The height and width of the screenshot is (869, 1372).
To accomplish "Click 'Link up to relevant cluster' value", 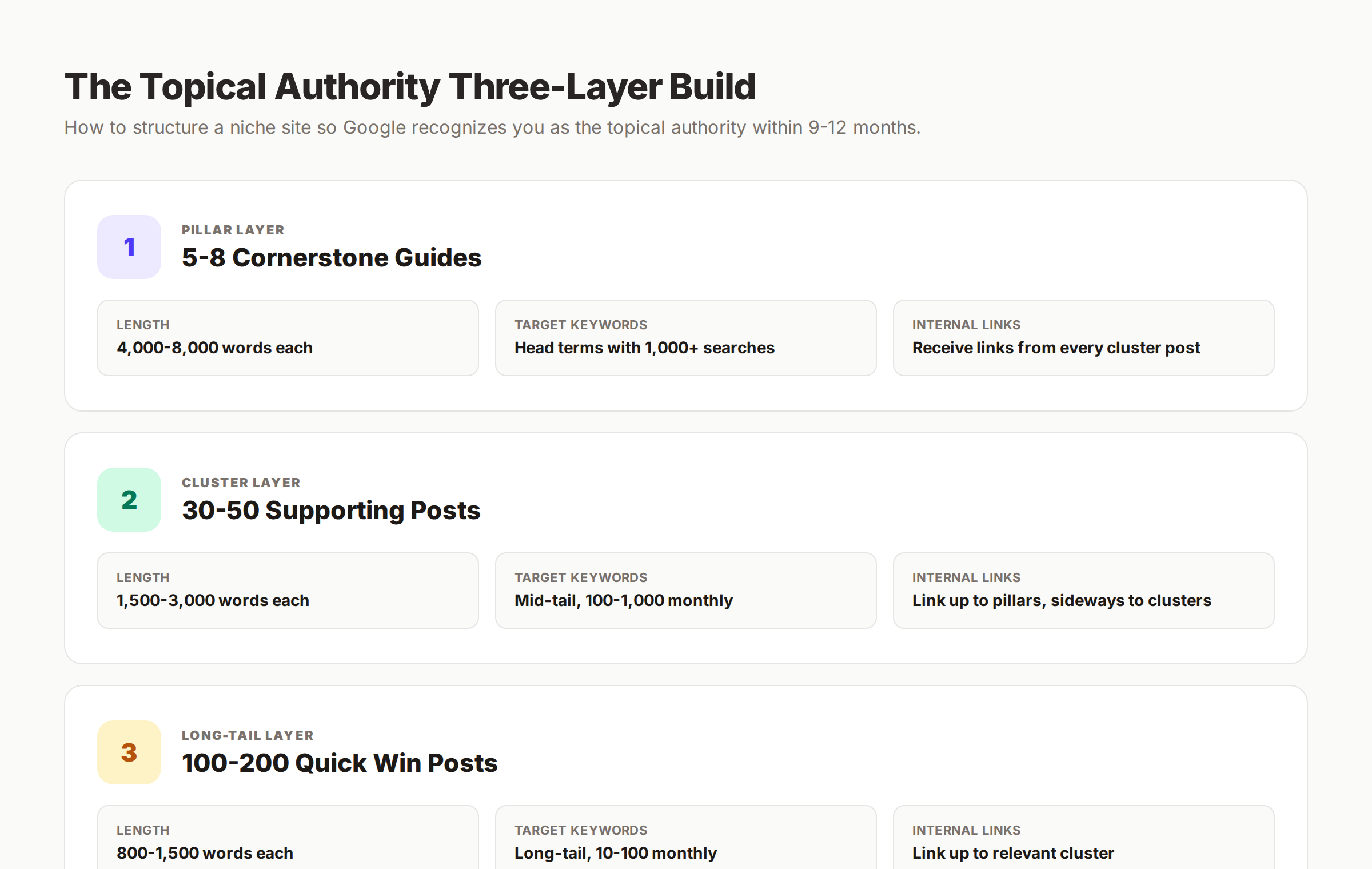I will point(1013,853).
